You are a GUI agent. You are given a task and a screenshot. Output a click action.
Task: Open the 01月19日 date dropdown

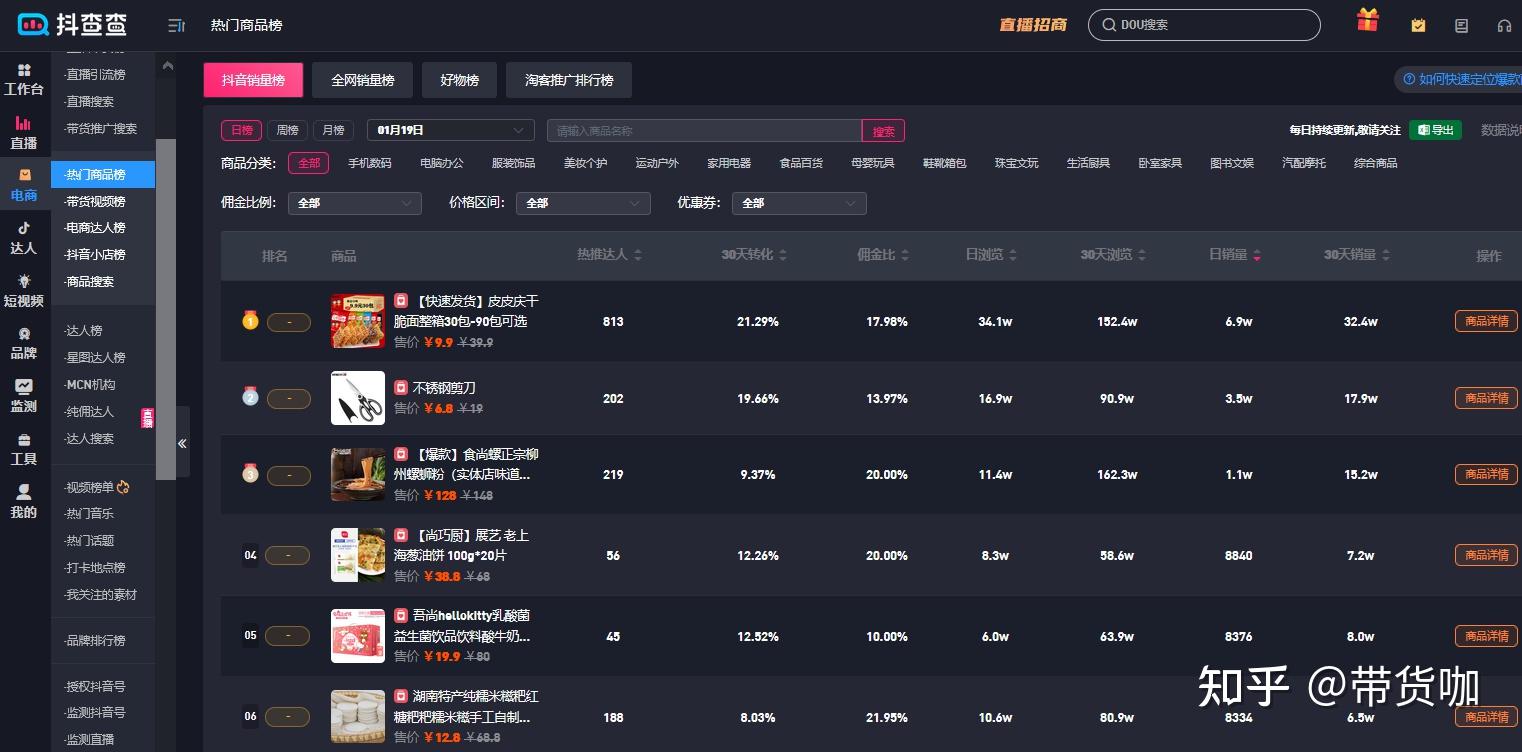(451, 130)
